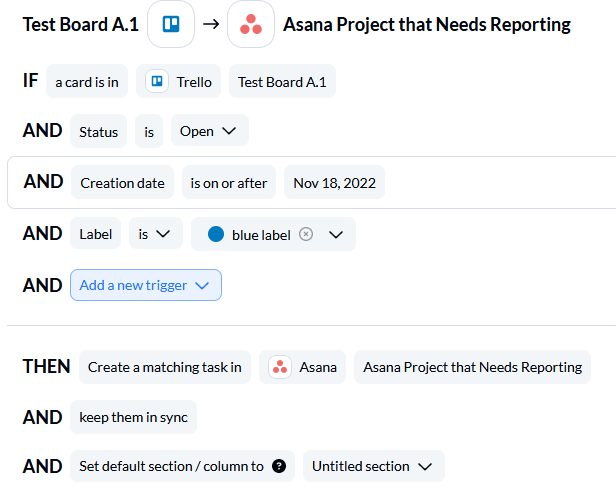Click the blue label color dot
This screenshot has width=616, height=501.
coord(216,234)
